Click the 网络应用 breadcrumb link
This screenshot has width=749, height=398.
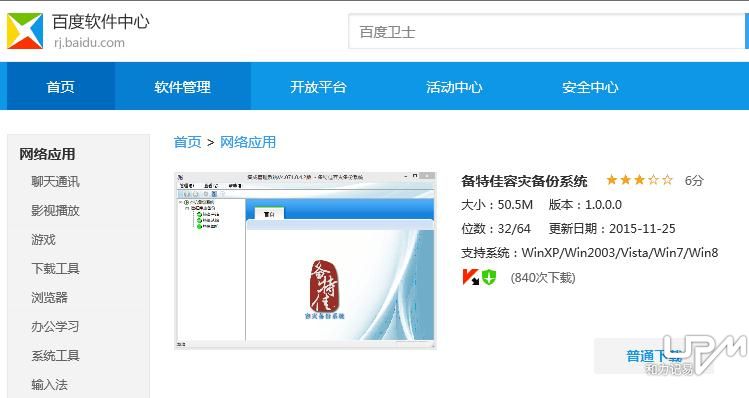tap(248, 142)
